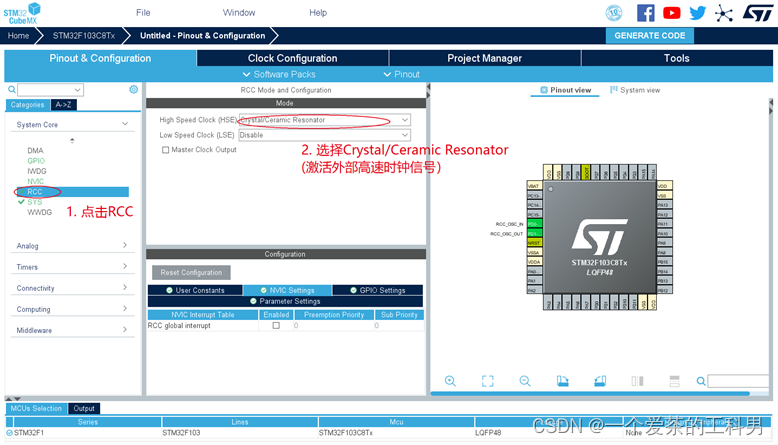
Task: Click the pinout horizontal scrollbar
Action: click(589, 393)
